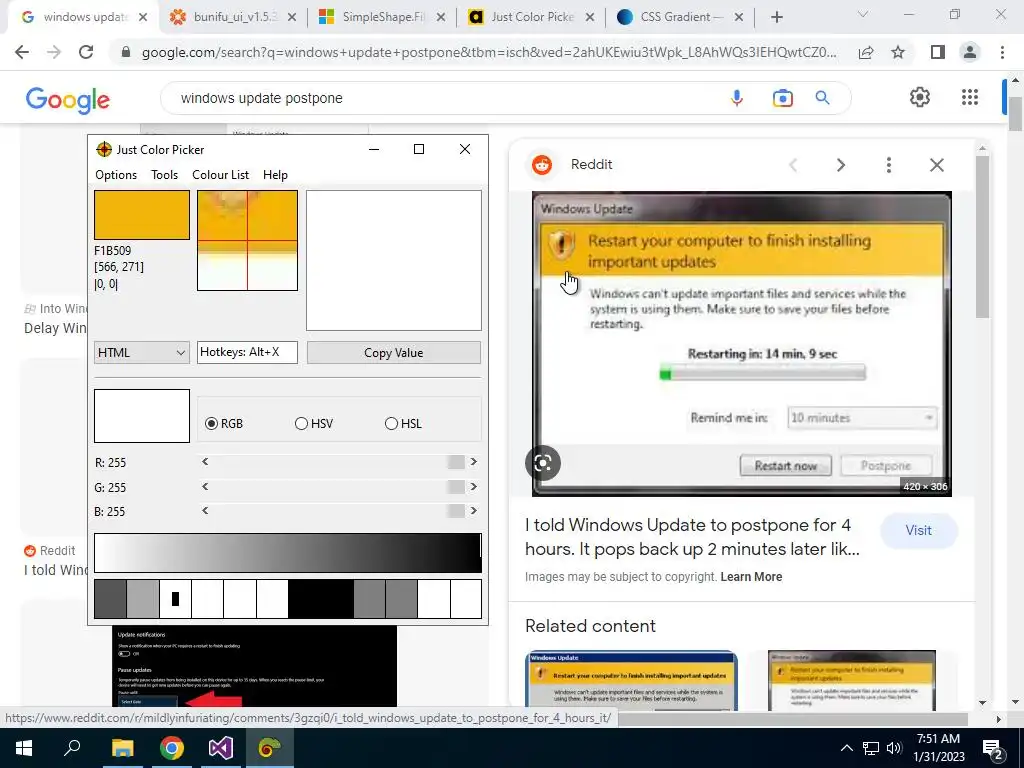Click the G value slider track
This screenshot has height=768, width=1024.
339,487
